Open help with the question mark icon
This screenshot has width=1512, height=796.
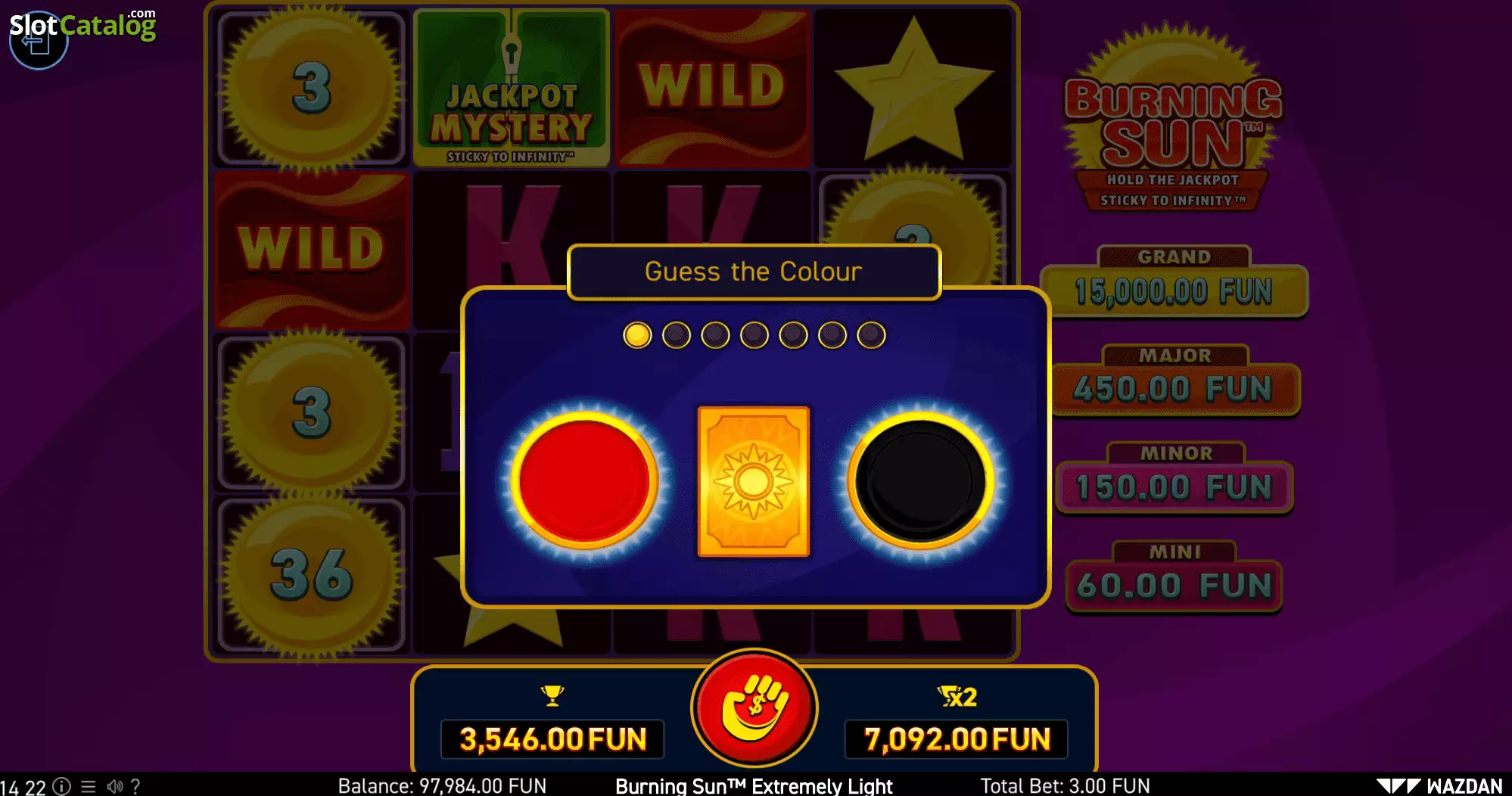tap(135, 787)
